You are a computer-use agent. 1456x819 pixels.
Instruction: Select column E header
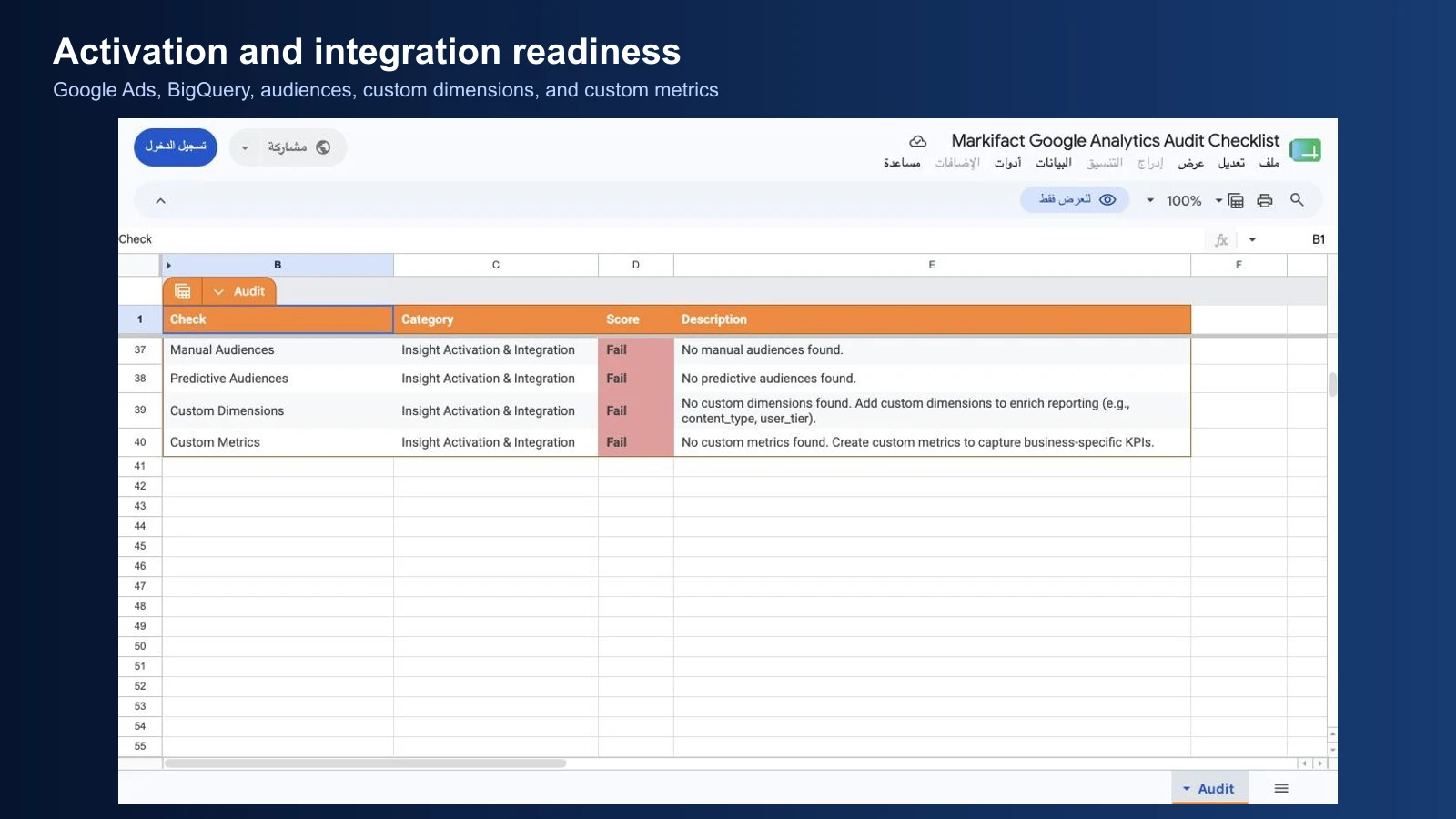click(932, 265)
